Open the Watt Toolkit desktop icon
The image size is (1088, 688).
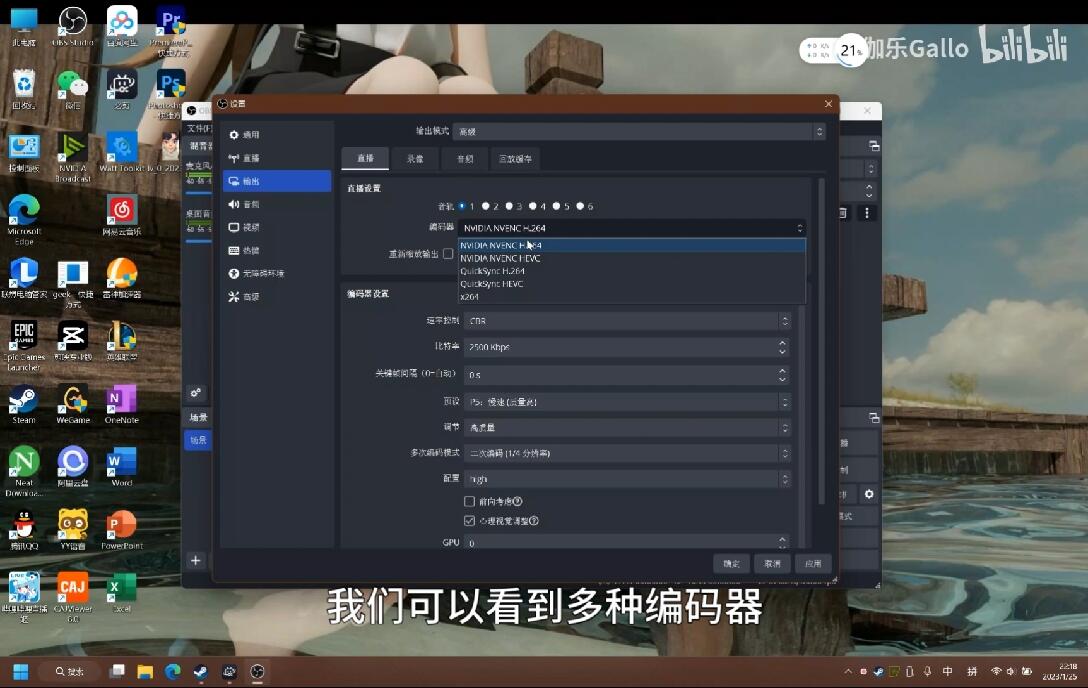124,153
